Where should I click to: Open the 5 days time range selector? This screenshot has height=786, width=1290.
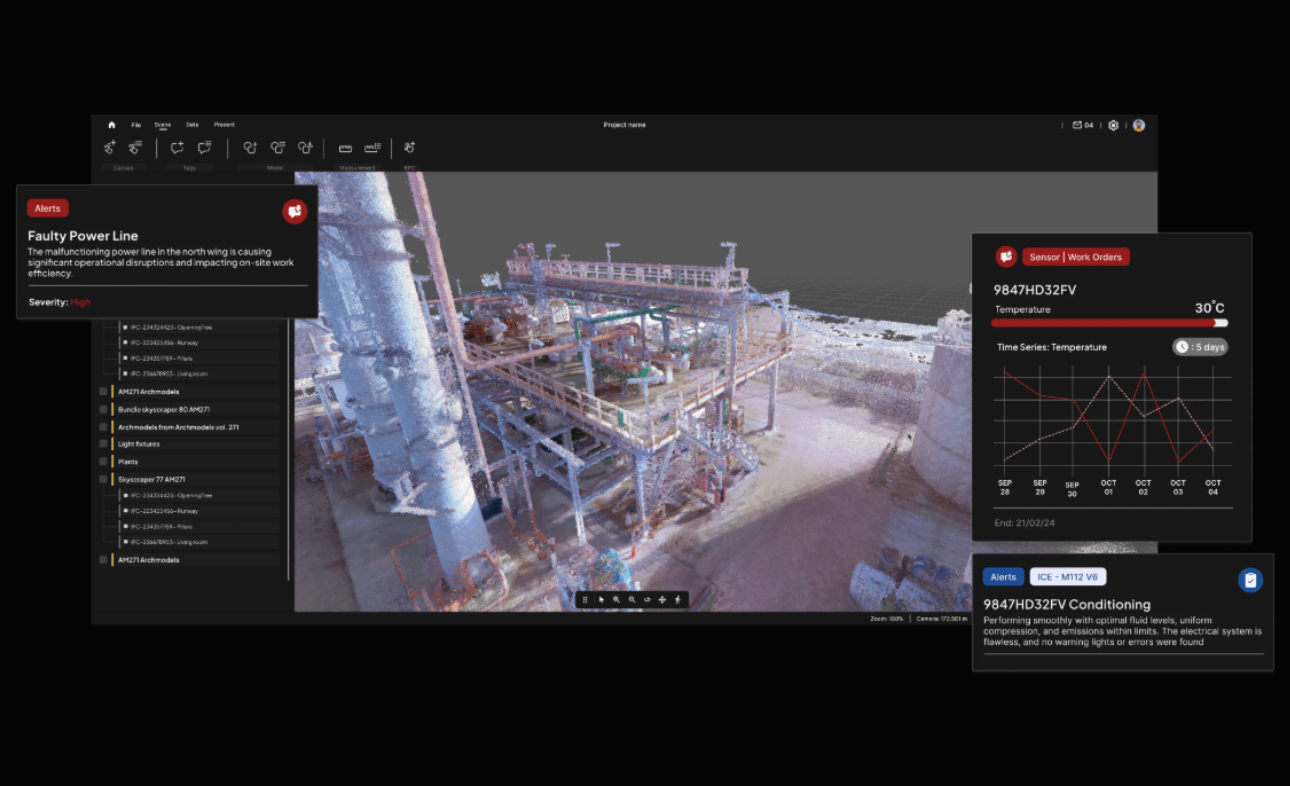(x=1199, y=347)
